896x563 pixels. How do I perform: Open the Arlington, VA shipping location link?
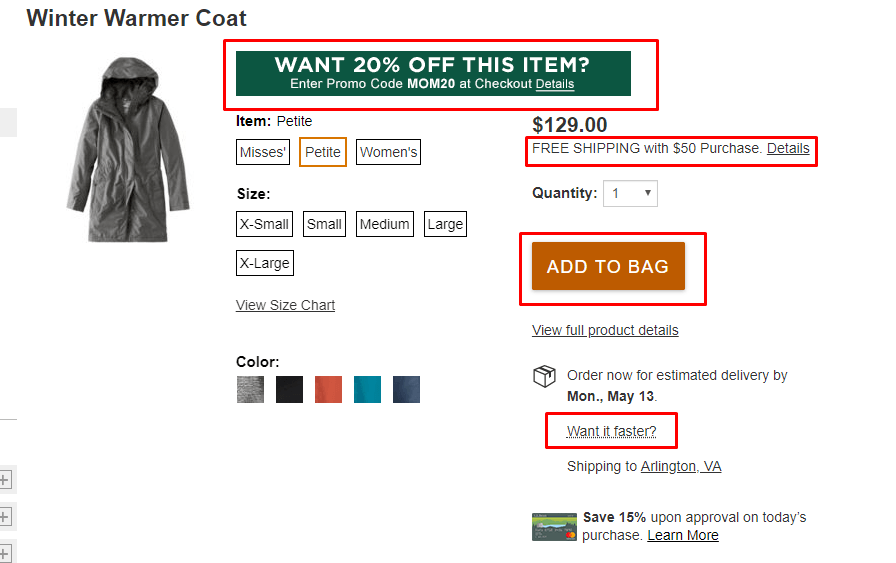pyautogui.click(x=680, y=466)
